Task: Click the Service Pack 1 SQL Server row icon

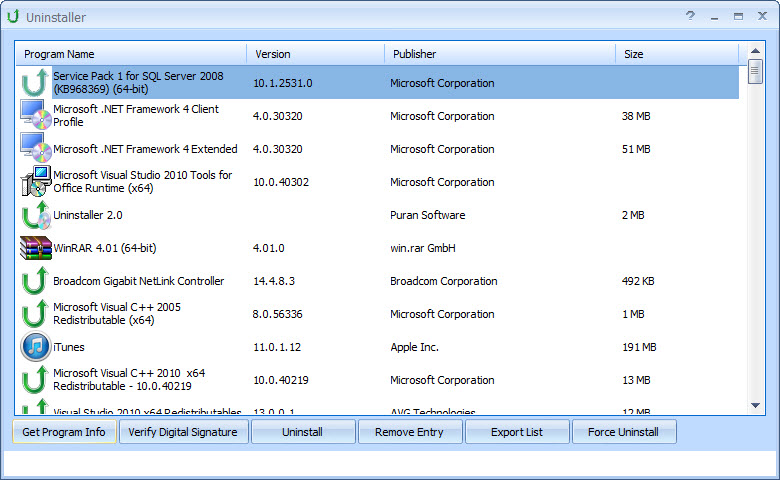Action: pos(35,83)
